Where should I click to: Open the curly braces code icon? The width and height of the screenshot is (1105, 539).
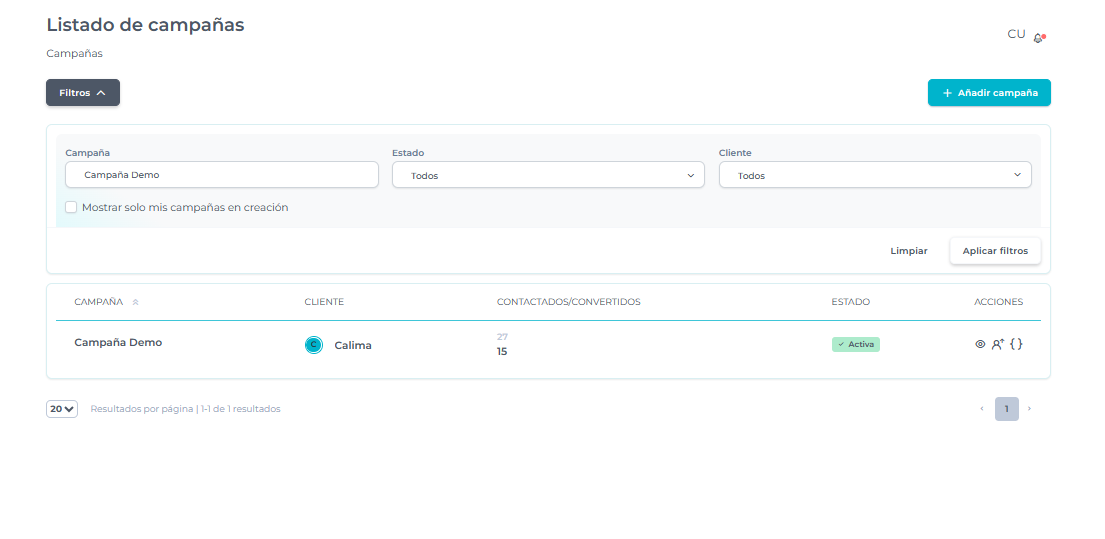tap(1016, 344)
